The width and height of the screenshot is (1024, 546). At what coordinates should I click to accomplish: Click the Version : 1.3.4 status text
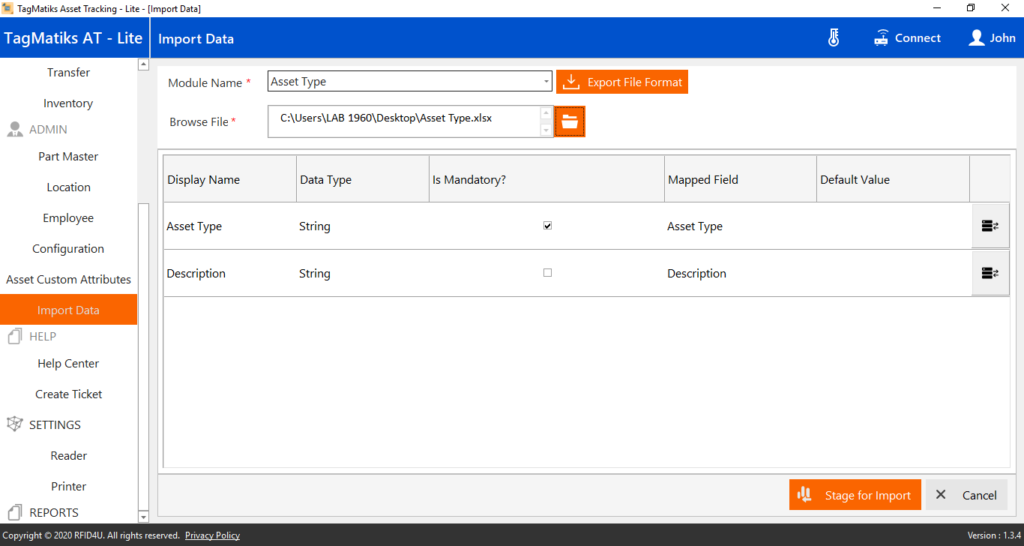[994, 536]
